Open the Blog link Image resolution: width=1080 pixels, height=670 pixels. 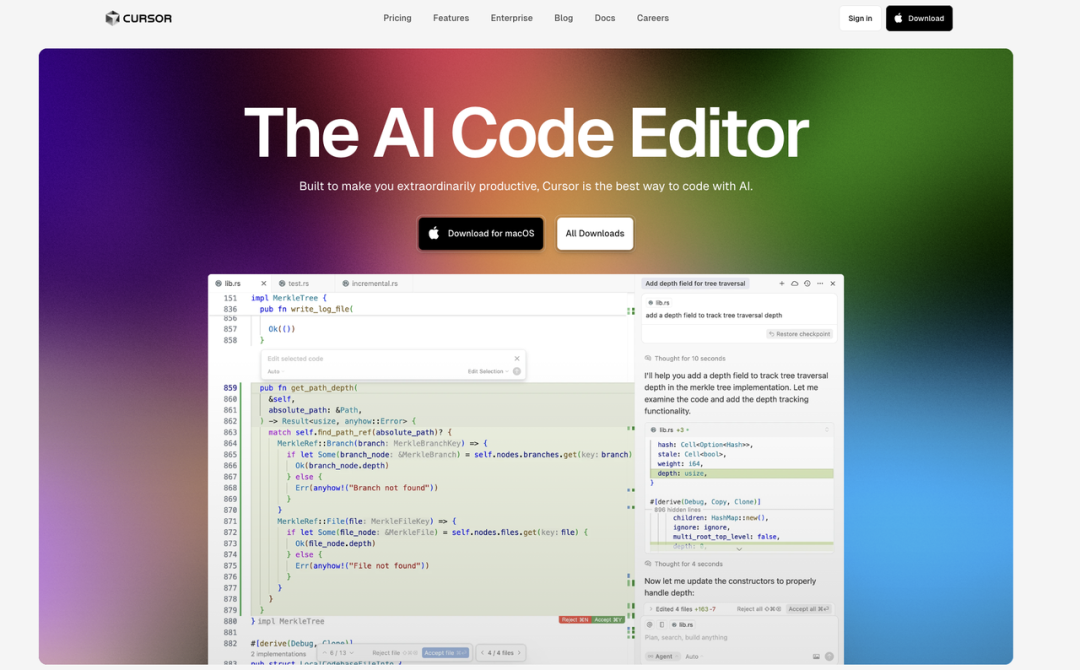563,18
